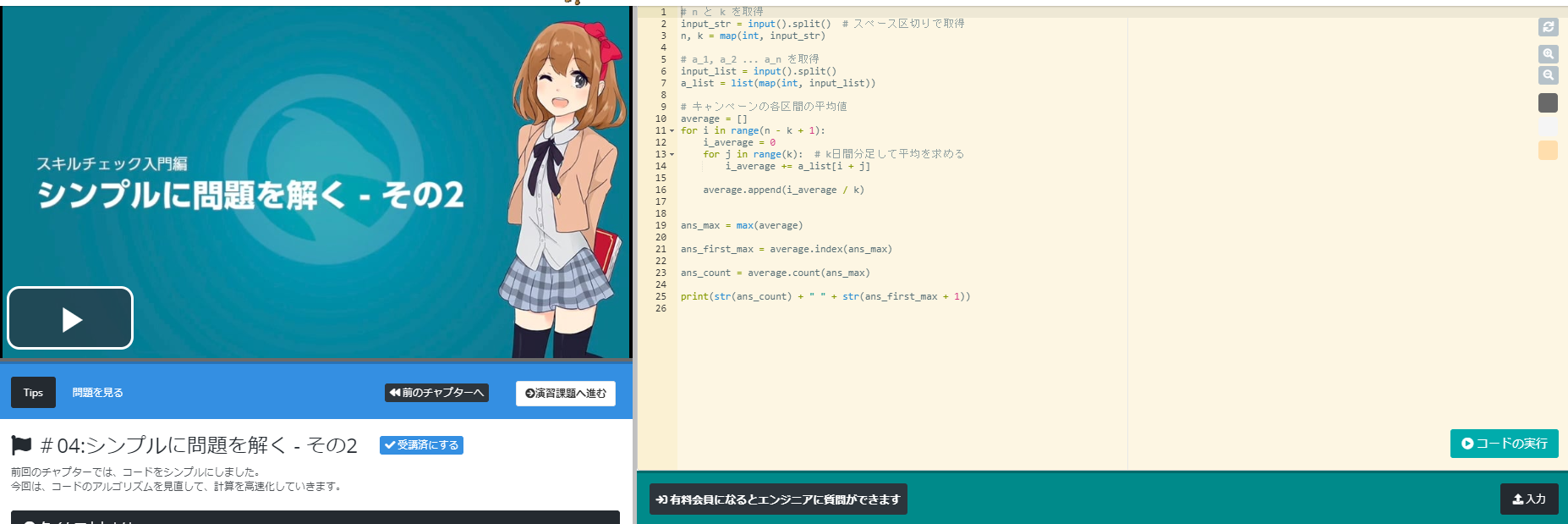Click the refresh icon in the code editor
Image resolution: width=1568 pixels, height=524 pixels.
point(1548,27)
